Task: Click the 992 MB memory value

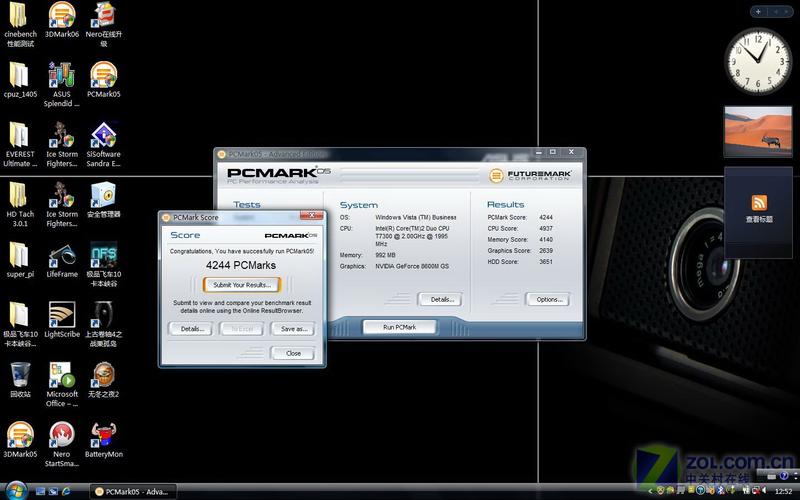Action: coord(385,255)
